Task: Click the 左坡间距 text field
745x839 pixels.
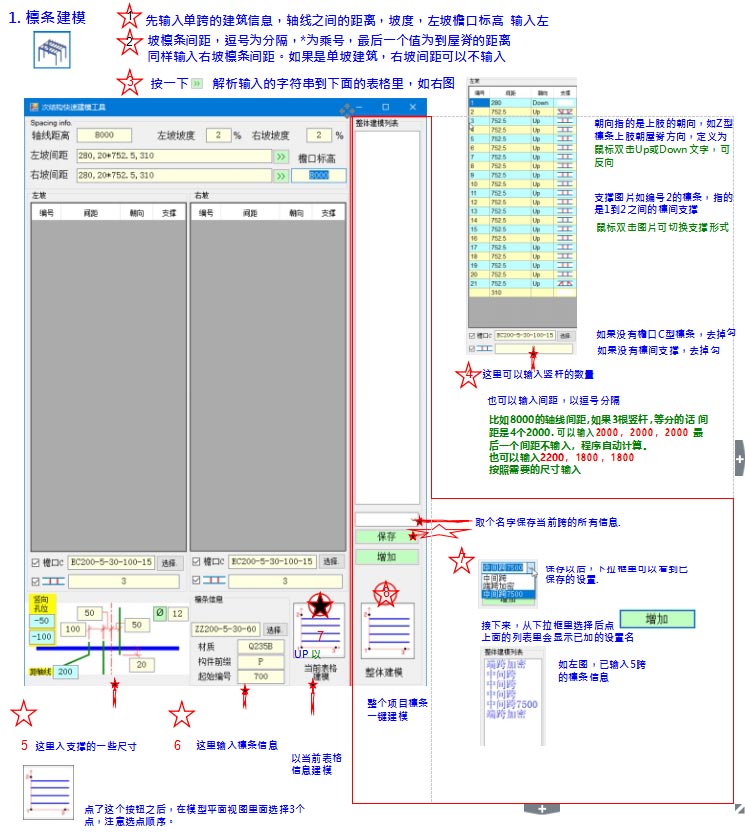Action: click(174, 156)
